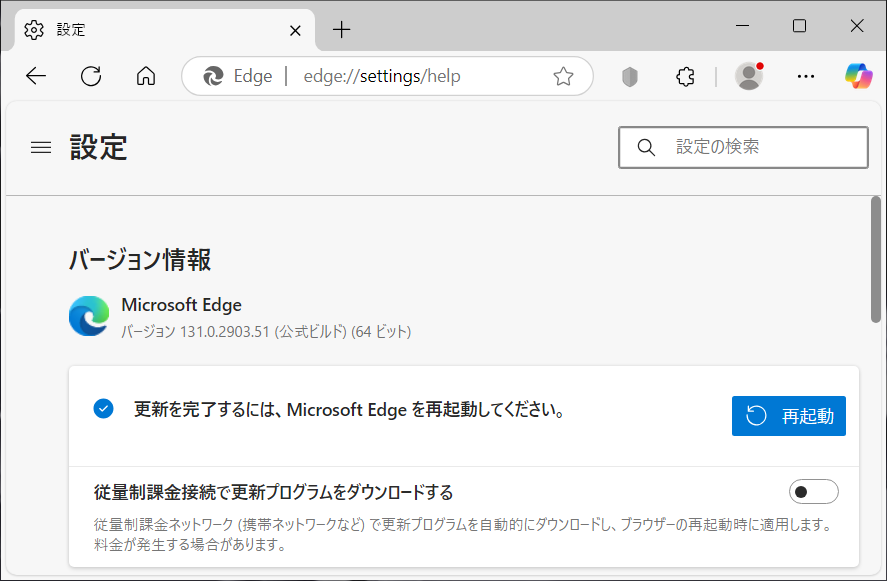Go to home page using home icon
The width and height of the screenshot is (887, 581).
click(x=146, y=76)
